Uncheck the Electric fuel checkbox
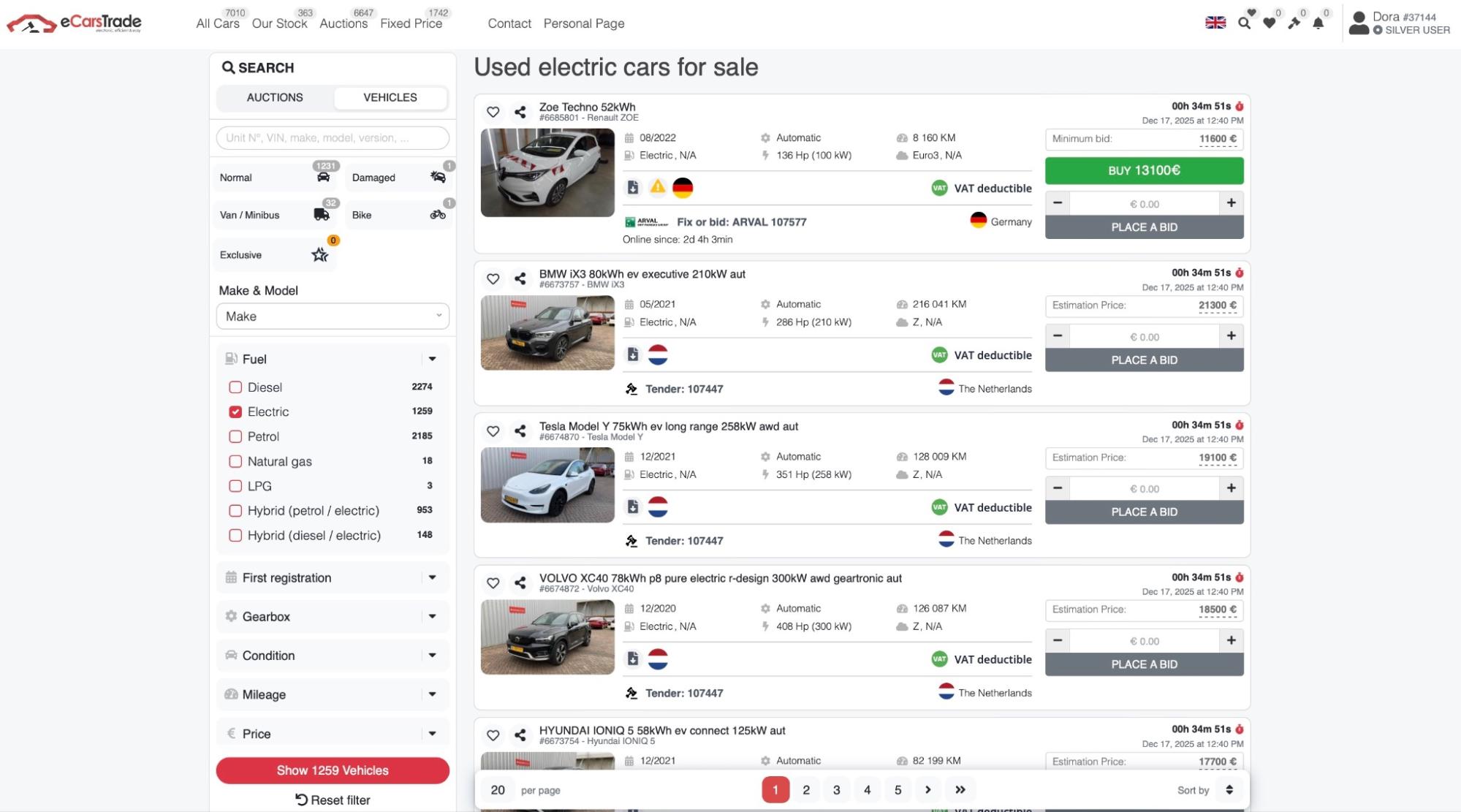Image resolution: width=1461 pixels, height=812 pixels. coord(235,412)
